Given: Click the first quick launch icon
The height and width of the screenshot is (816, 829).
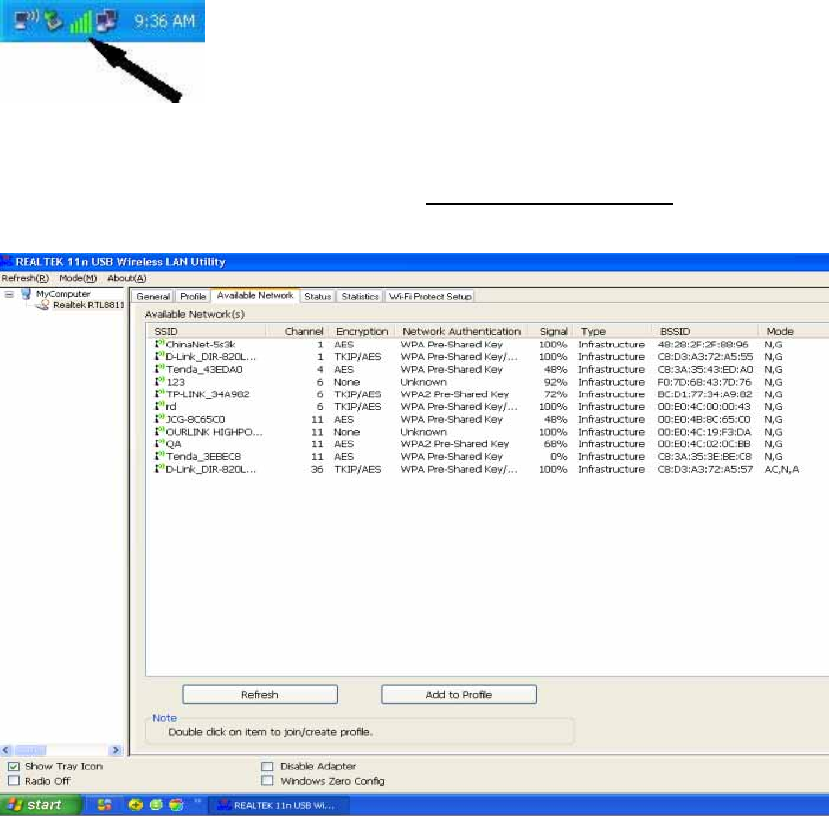Looking at the screenshot, I should coord(105,804).
